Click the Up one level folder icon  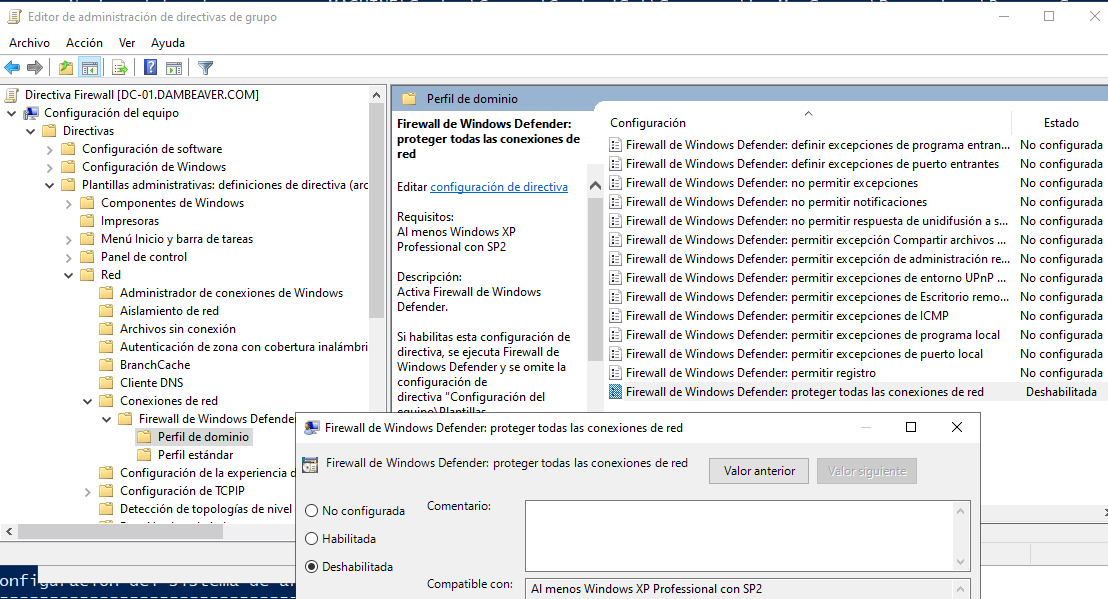click(66, 68)
